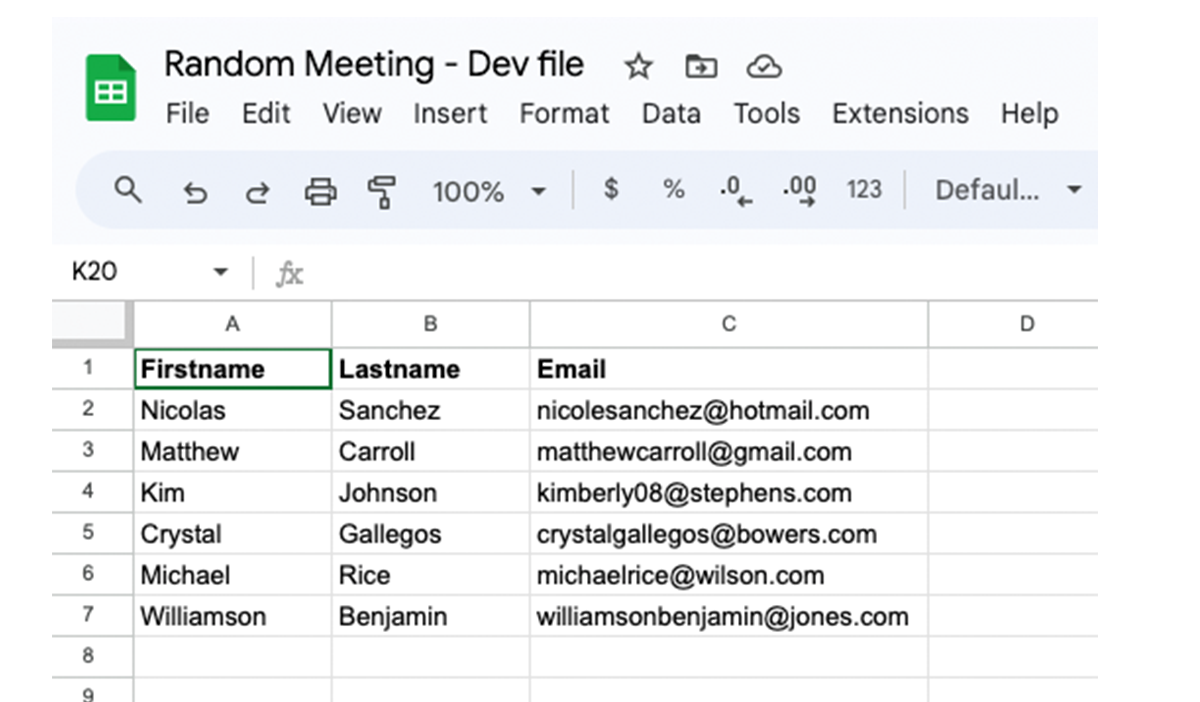The image size is (1200, 702).
Task: Click the undo arrow
Action: click(x=195, y=191)
